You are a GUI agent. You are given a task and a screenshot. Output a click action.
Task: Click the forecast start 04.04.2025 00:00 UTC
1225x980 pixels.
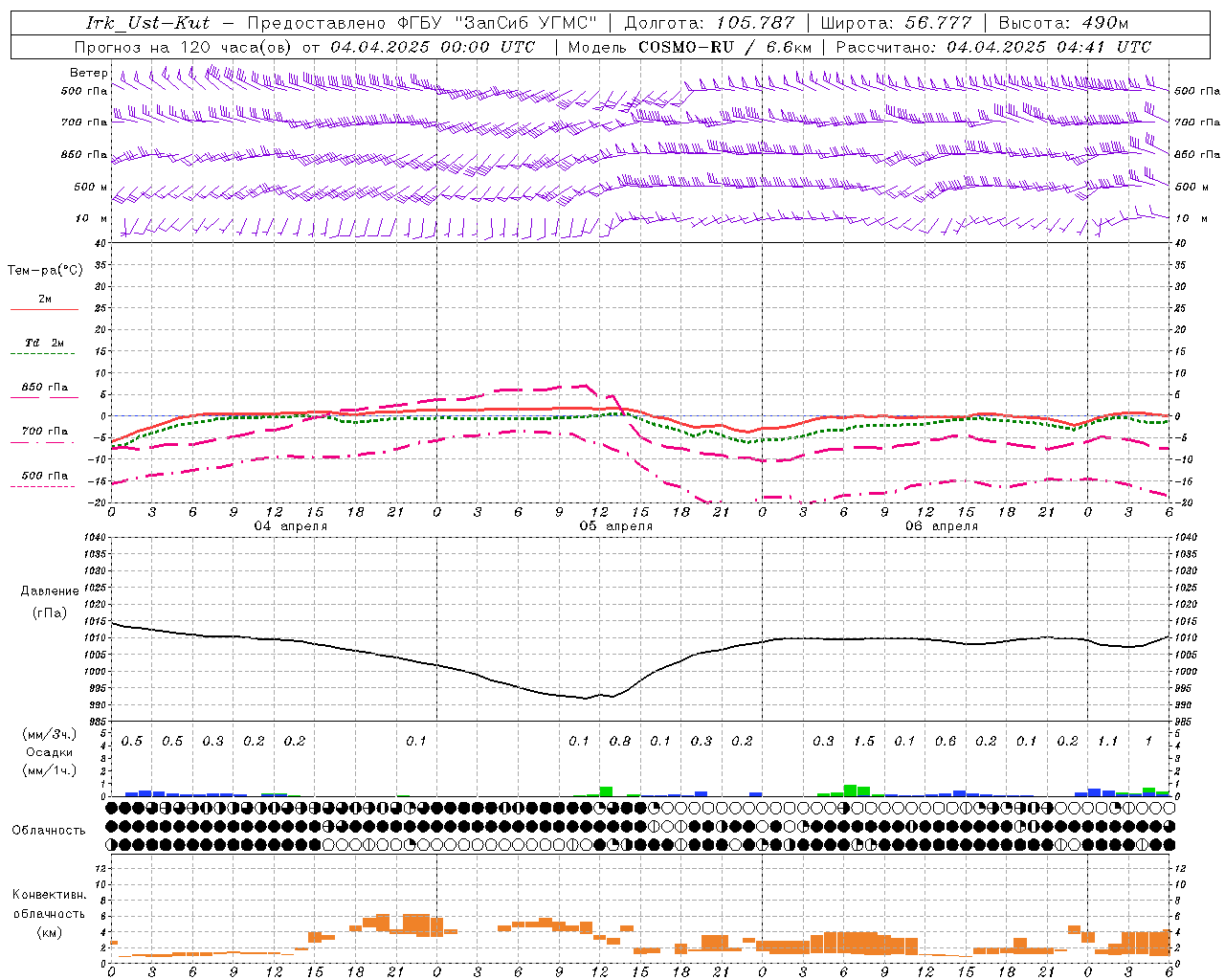point(434,47)
